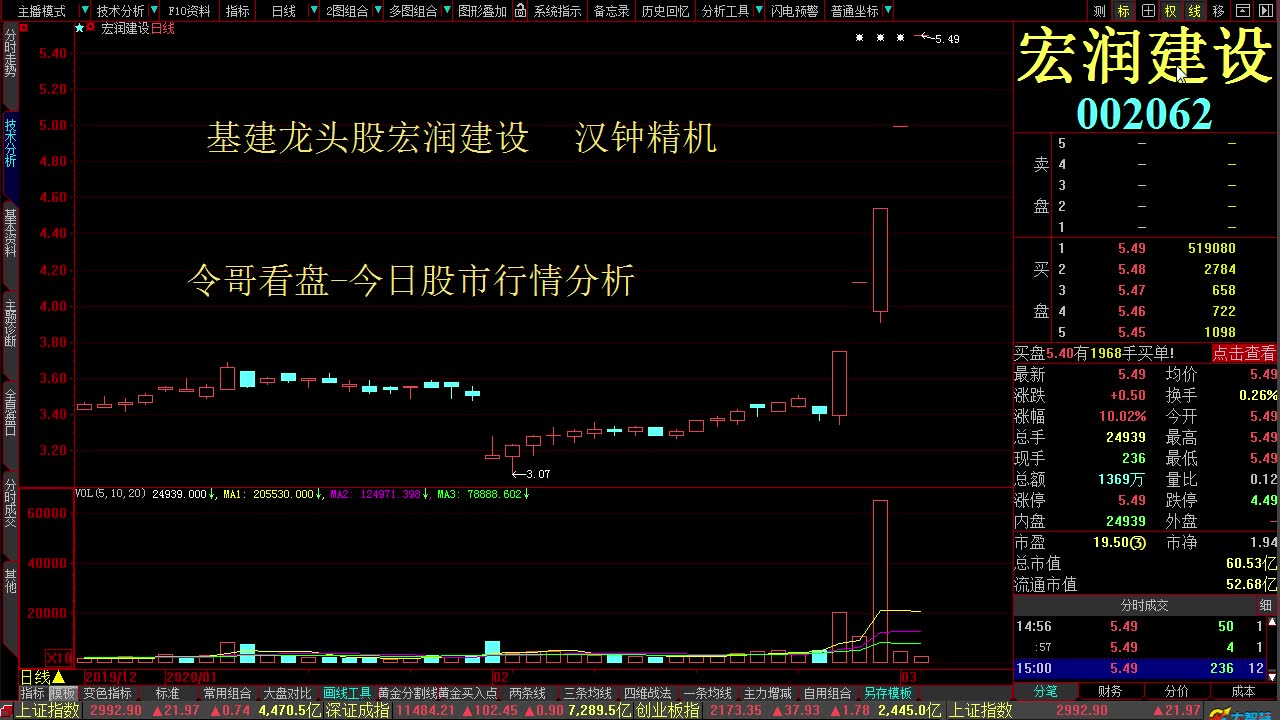Switch to the 分笔 tab

coord(1046,691)
